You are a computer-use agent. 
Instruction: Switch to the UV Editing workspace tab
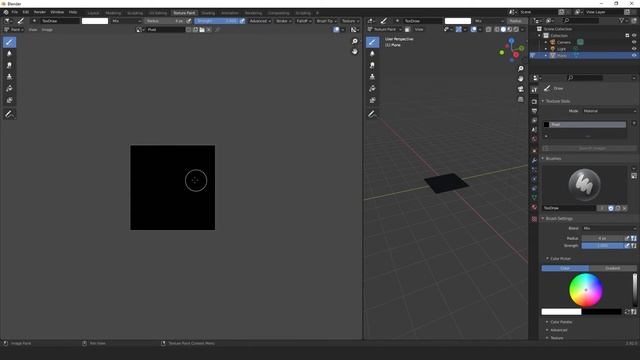[x=158, y=13]
